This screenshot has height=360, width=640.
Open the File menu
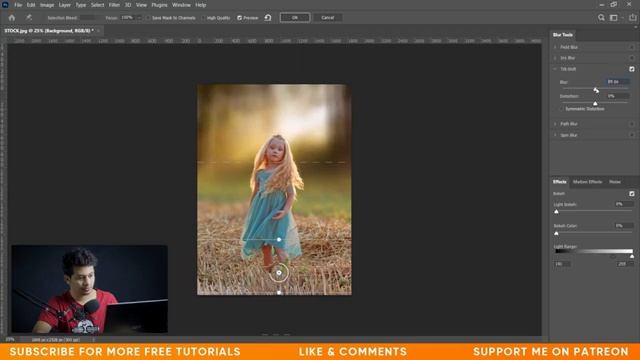pyautogui.click(x=18, y=5)
